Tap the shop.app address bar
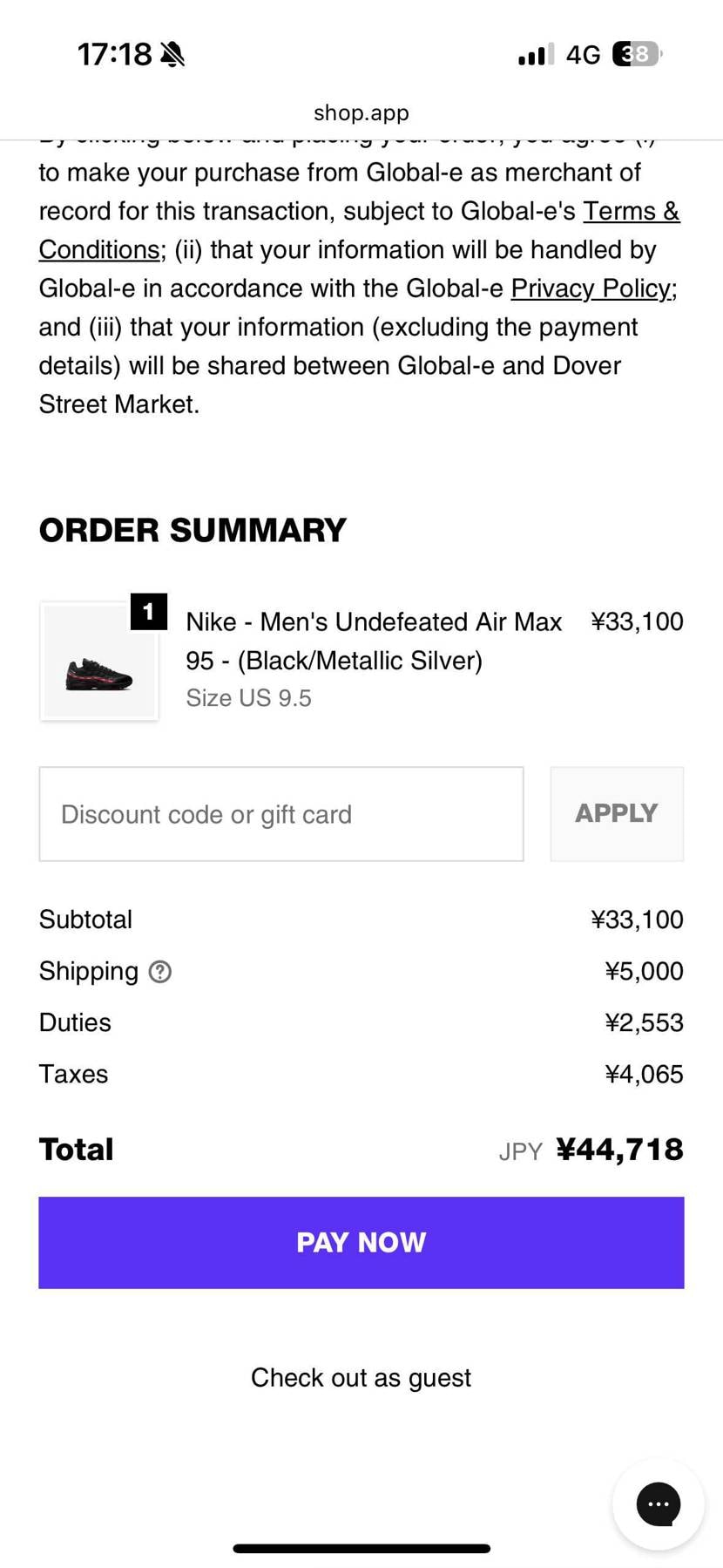Viewport: 723px width, 1568px height. pos(361,112)
